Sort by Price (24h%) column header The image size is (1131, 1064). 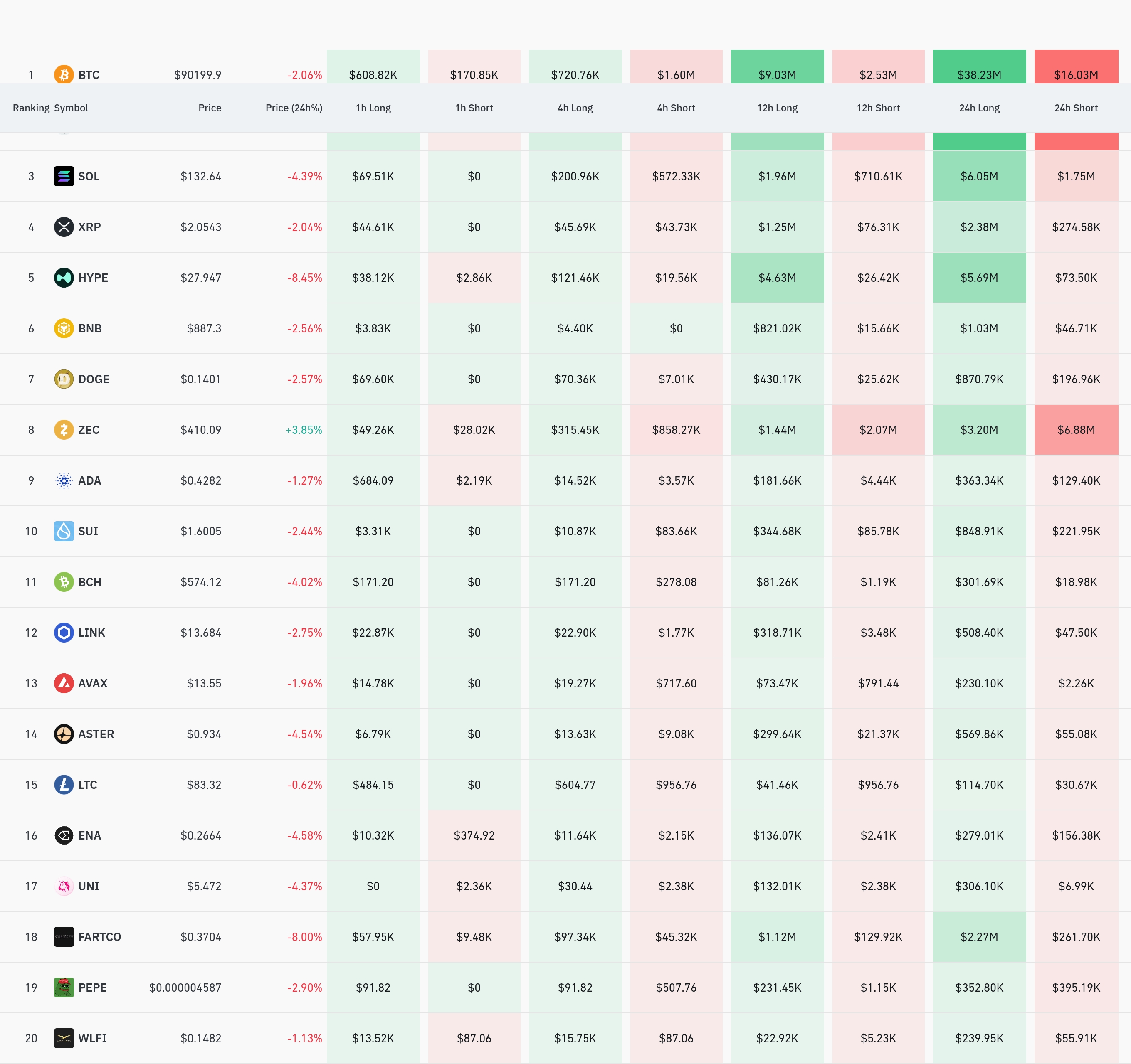point(294,108)
